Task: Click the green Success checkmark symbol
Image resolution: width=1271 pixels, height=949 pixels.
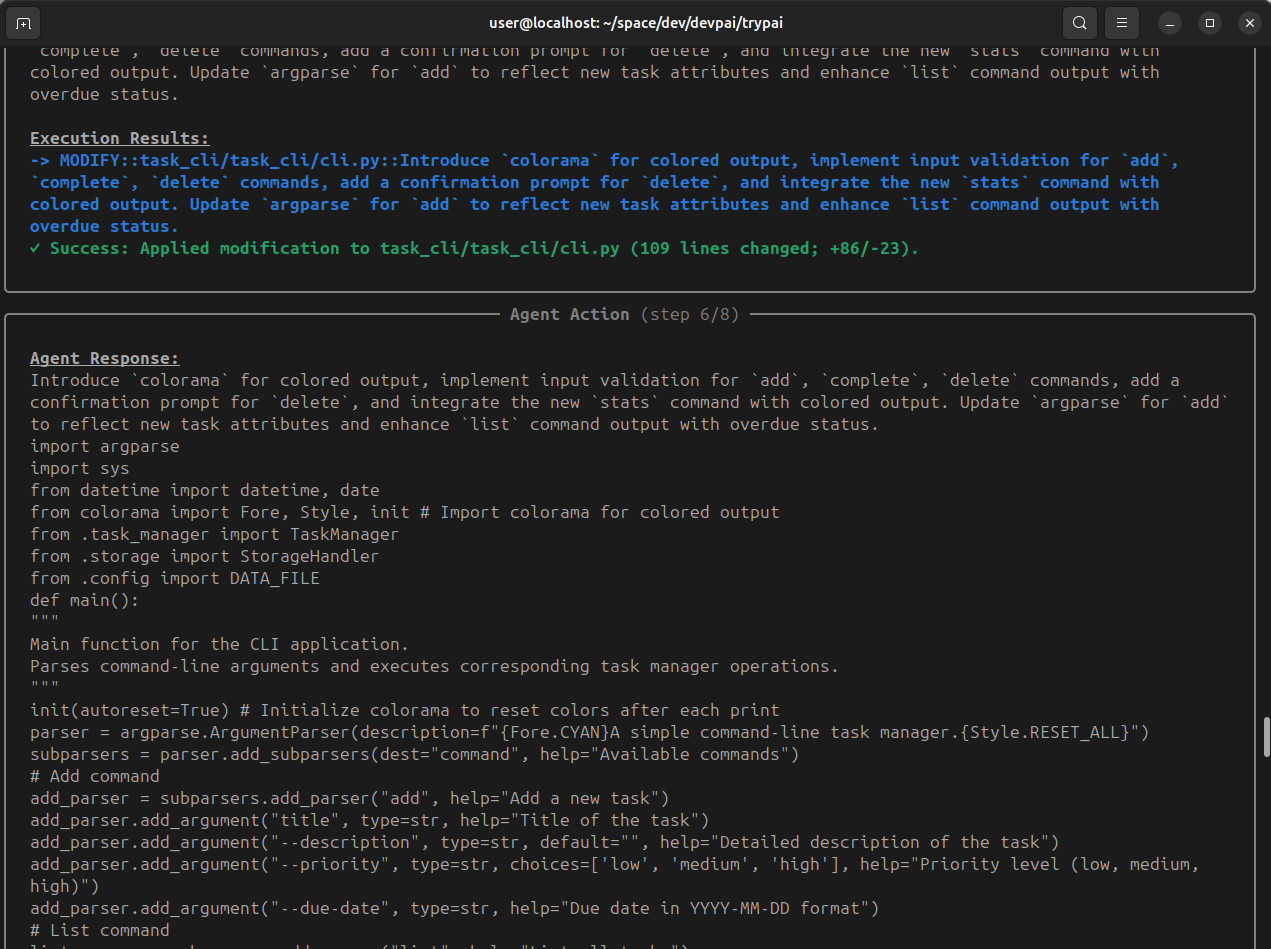Action: 36,248
